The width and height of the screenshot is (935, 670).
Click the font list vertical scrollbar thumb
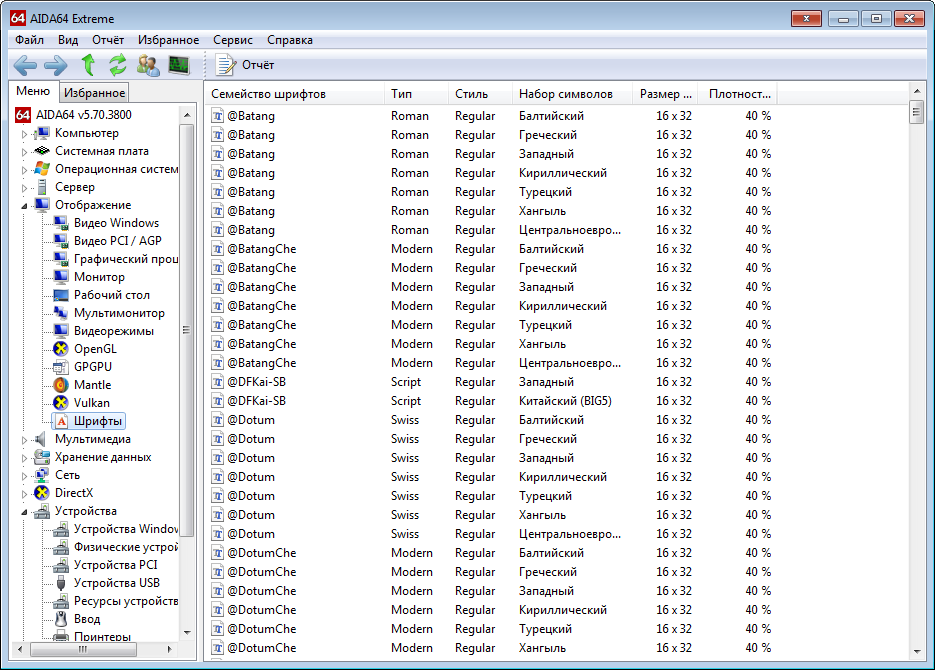(x=917, y=112)
